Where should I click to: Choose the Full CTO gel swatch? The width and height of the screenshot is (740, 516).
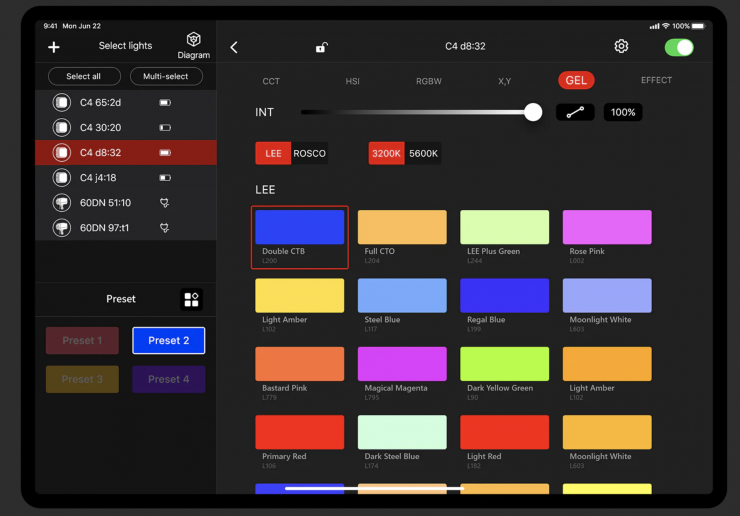click(x=402, y=228)
